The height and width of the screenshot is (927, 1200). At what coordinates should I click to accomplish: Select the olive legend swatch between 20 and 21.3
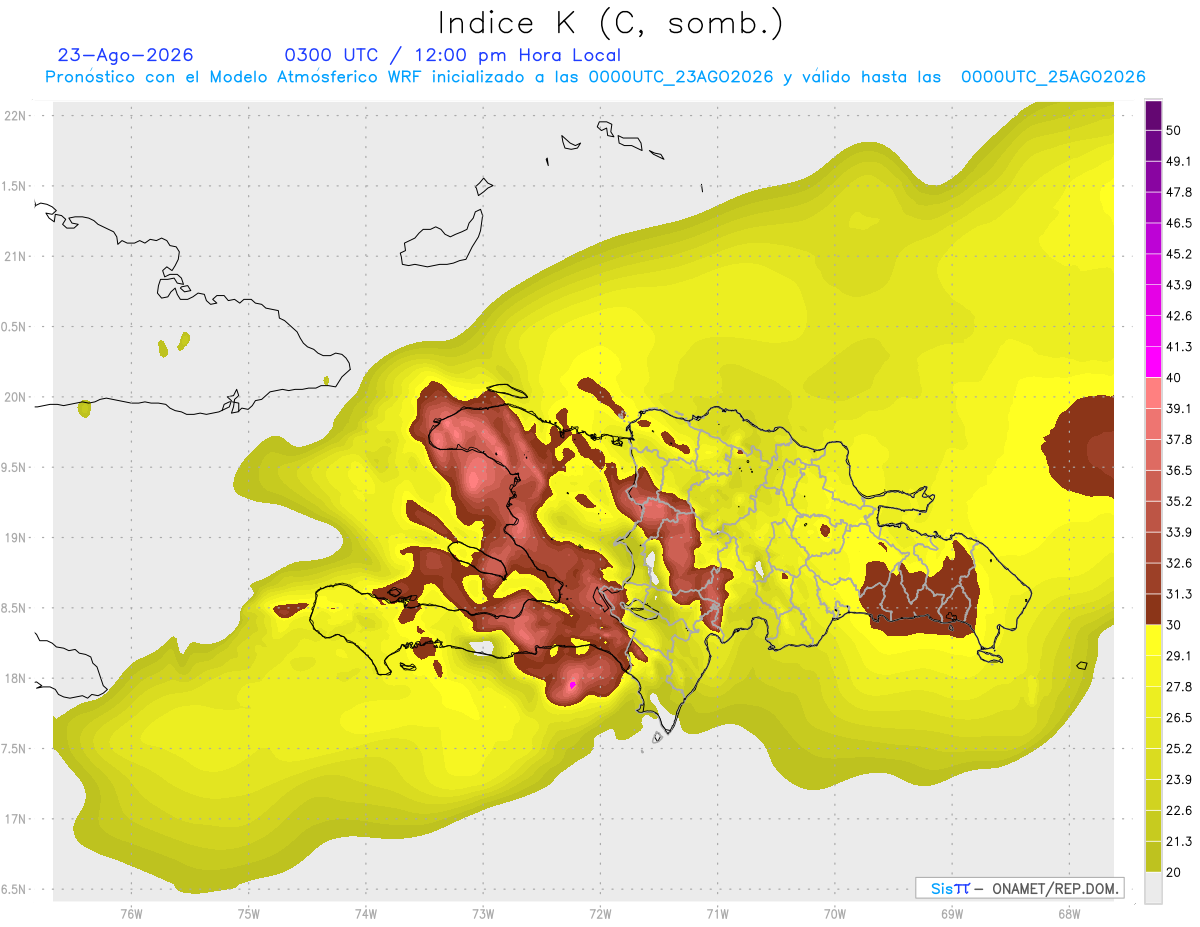[1153, 857]
